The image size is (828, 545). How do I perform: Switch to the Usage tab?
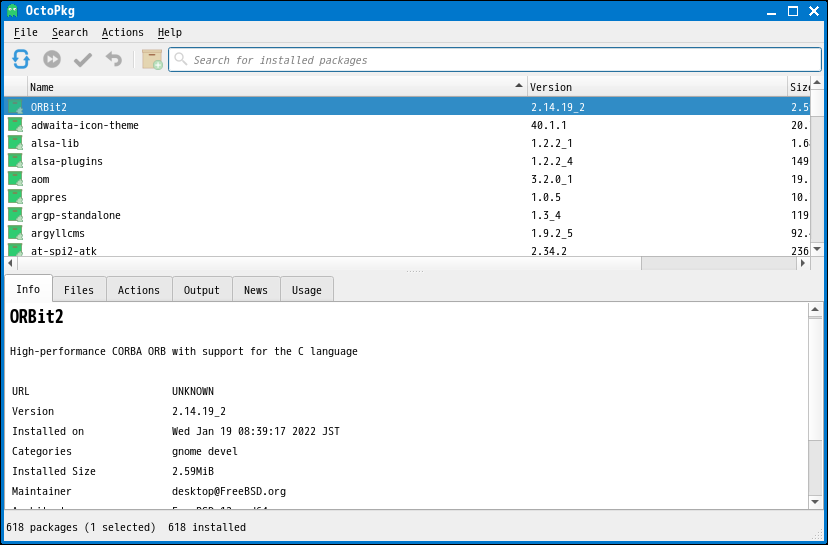(306, 290)
